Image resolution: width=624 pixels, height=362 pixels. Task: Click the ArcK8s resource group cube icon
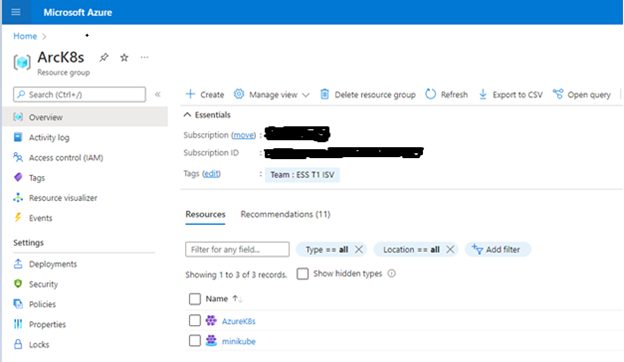point(22,62)
